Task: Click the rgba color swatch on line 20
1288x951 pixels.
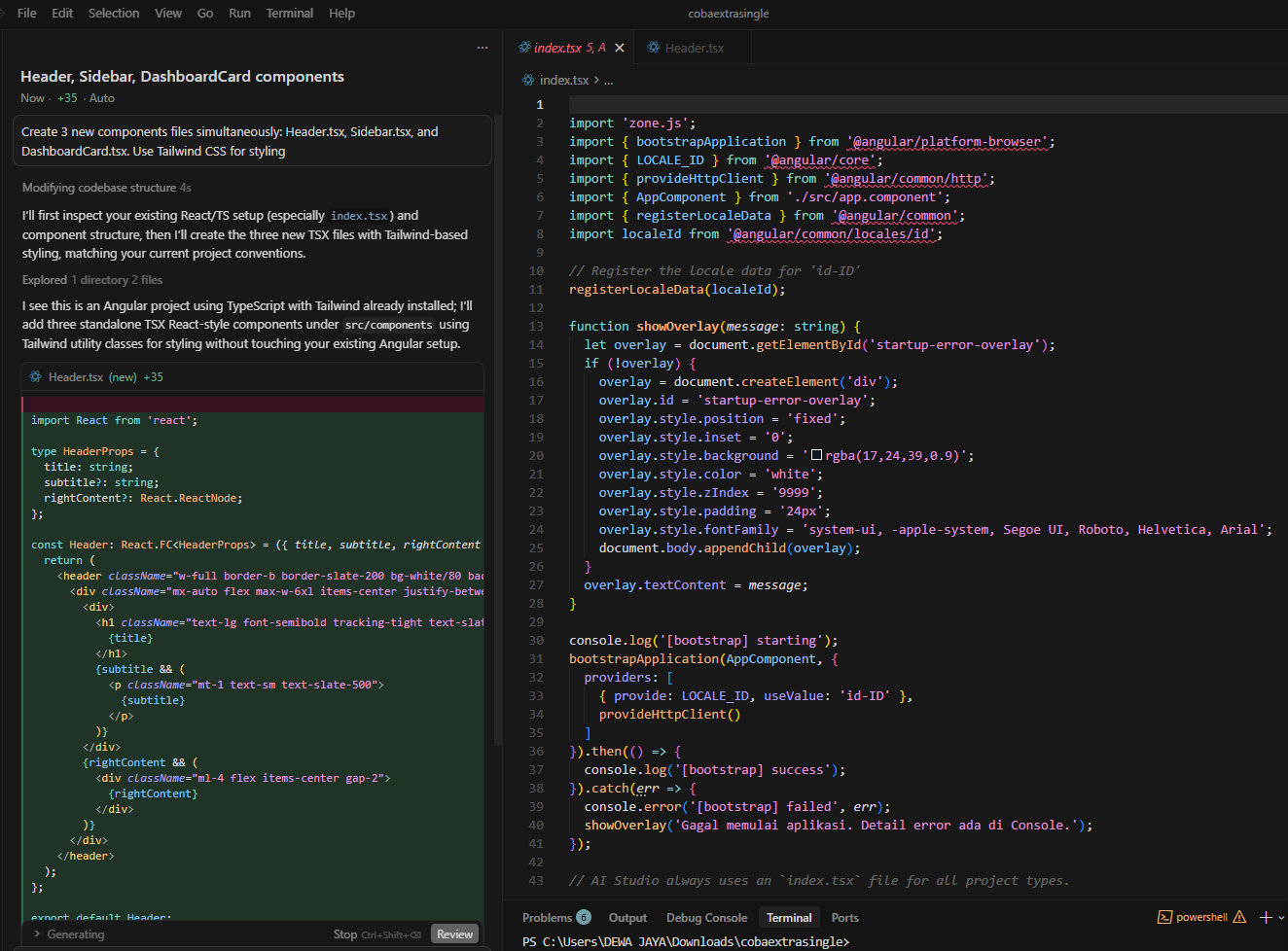Action: pos(817,455)
